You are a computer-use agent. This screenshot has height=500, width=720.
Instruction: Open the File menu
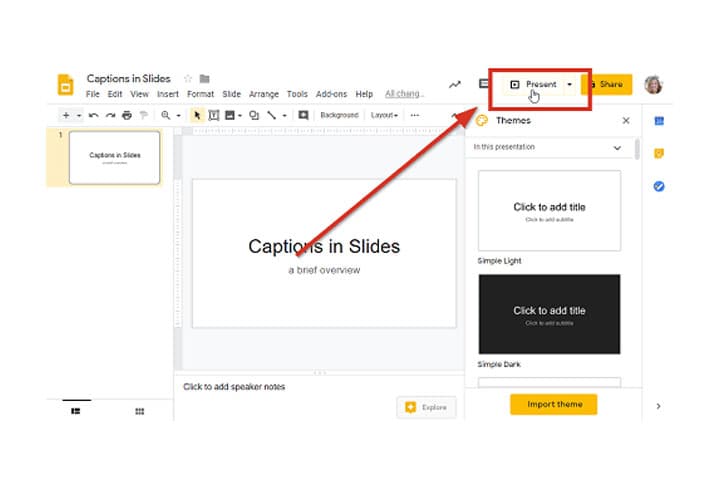[92, 94]
